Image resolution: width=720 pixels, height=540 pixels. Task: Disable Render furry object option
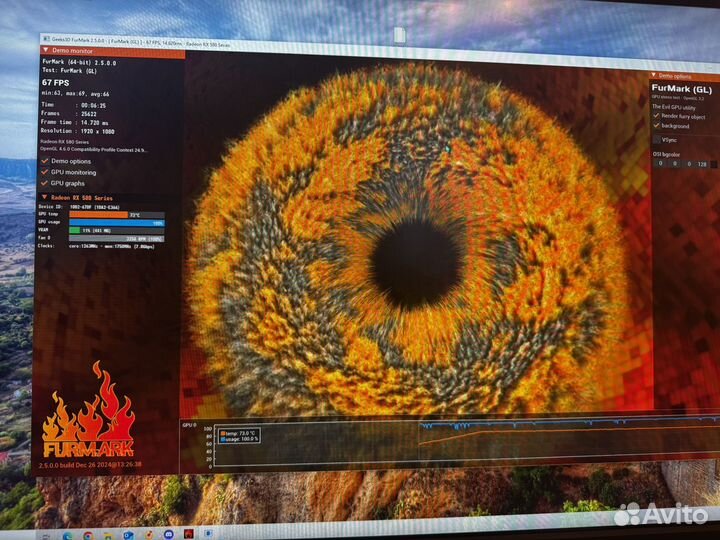coord(657,116)
